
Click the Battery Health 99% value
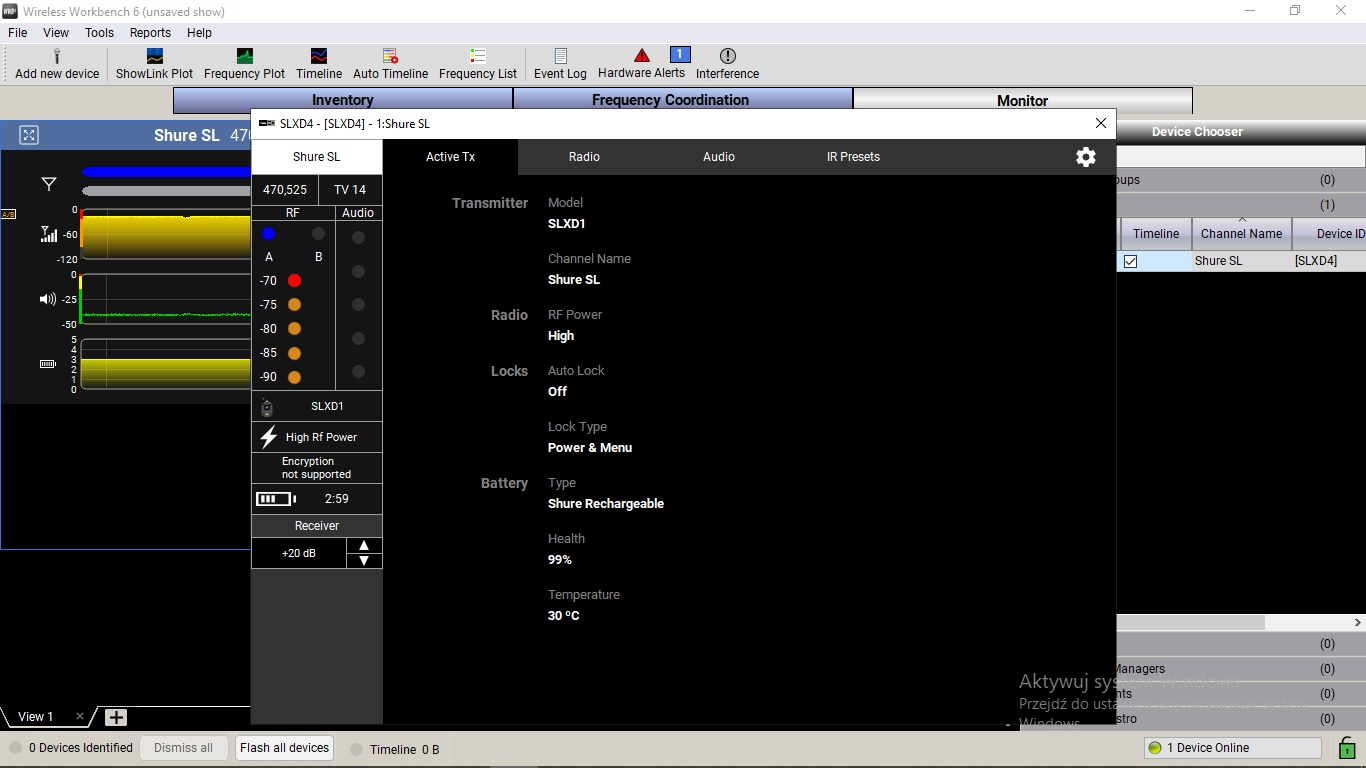coord(560,560)
